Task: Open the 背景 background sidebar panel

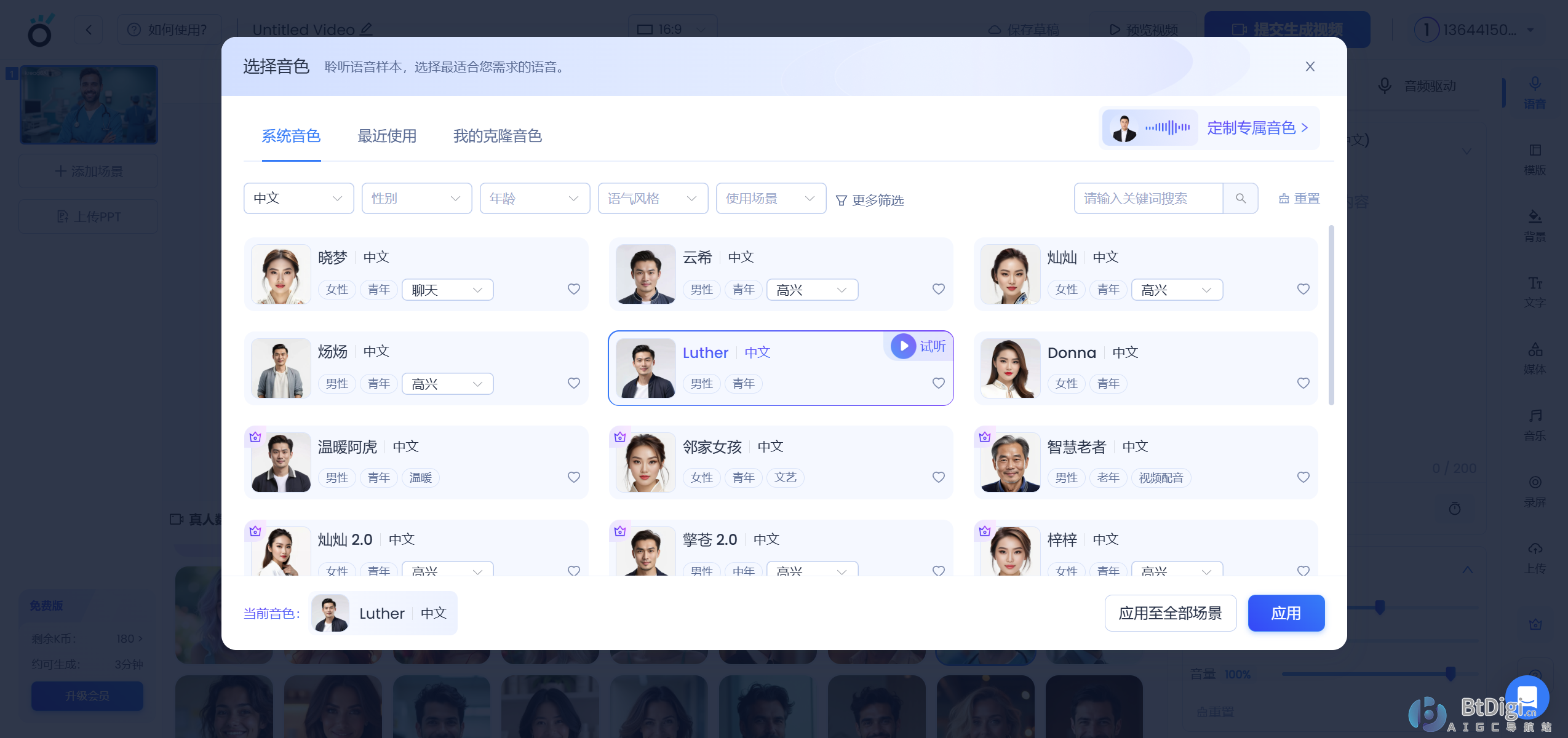Action: [x=1535, y=226]
